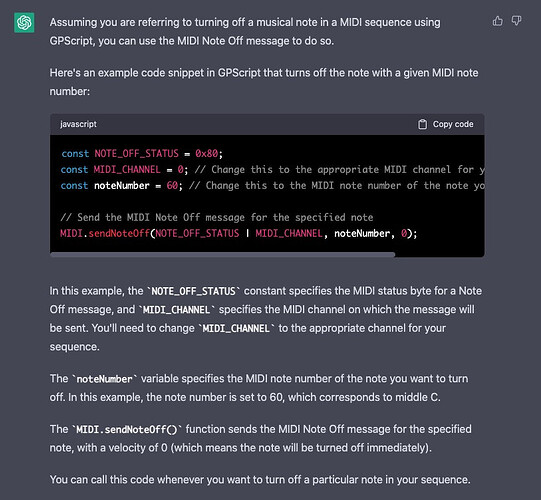Click the opening sentence 'Assuming you are referring'
Image resolution: width=541 pixels, height=500 pixels.
click(245, 31)
